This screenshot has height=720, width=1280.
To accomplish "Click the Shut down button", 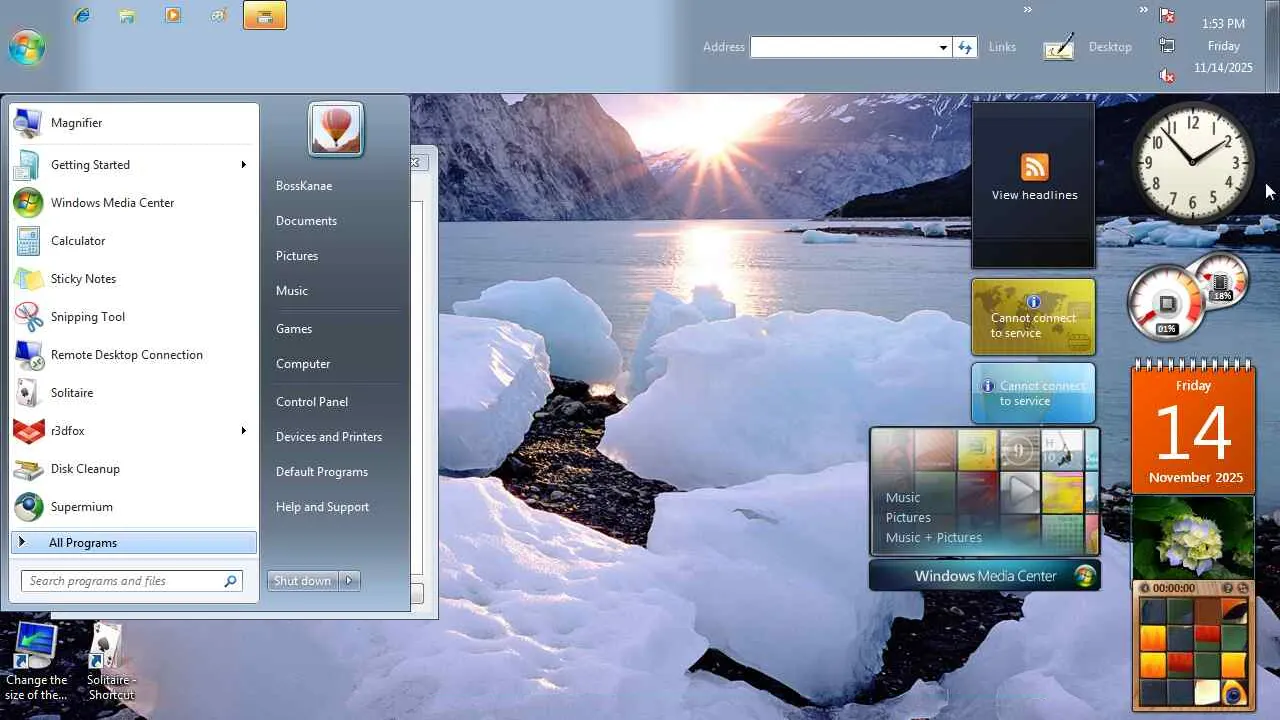I will (x=303, y=580).
